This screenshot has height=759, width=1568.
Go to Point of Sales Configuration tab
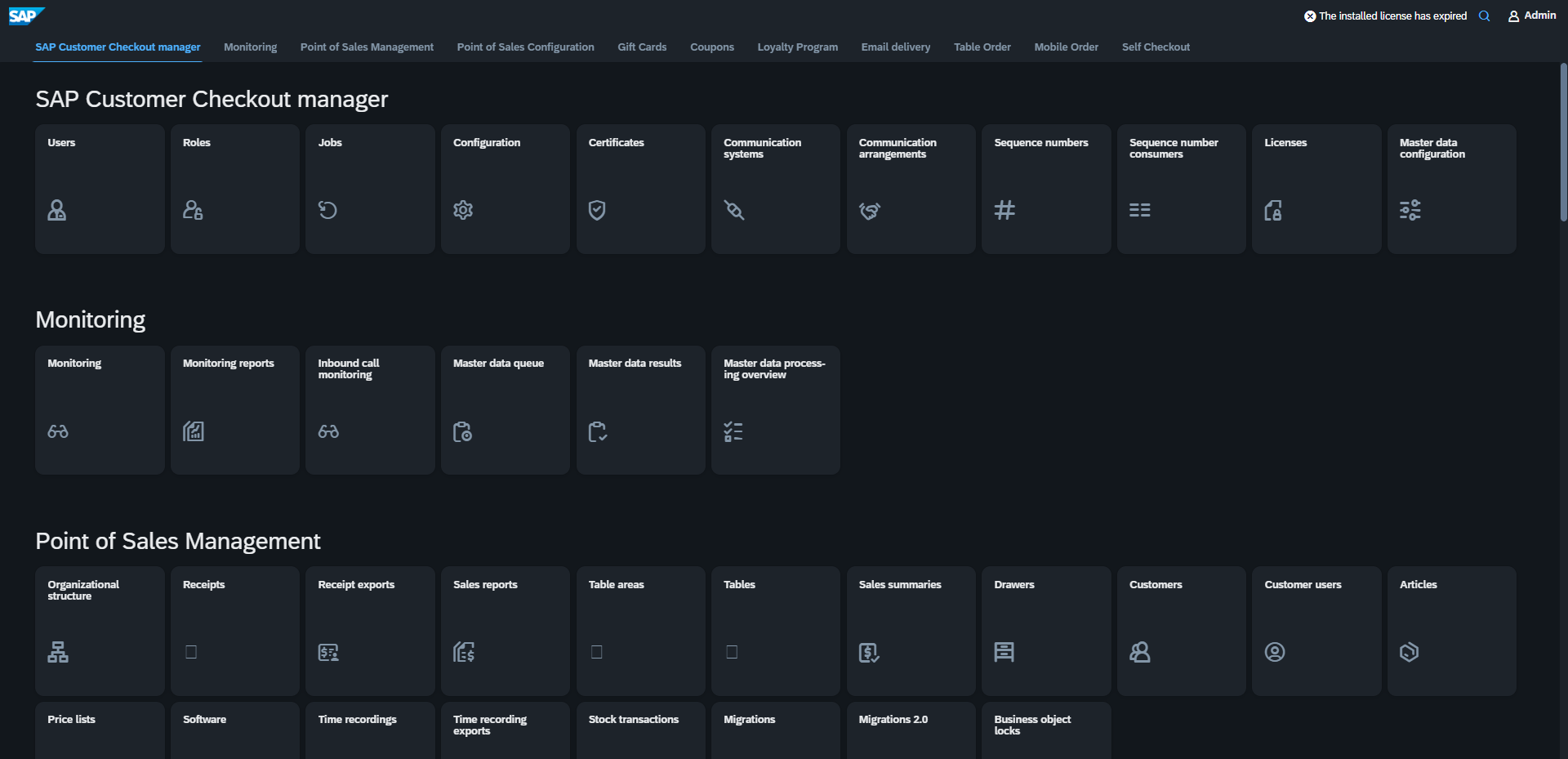525,47
